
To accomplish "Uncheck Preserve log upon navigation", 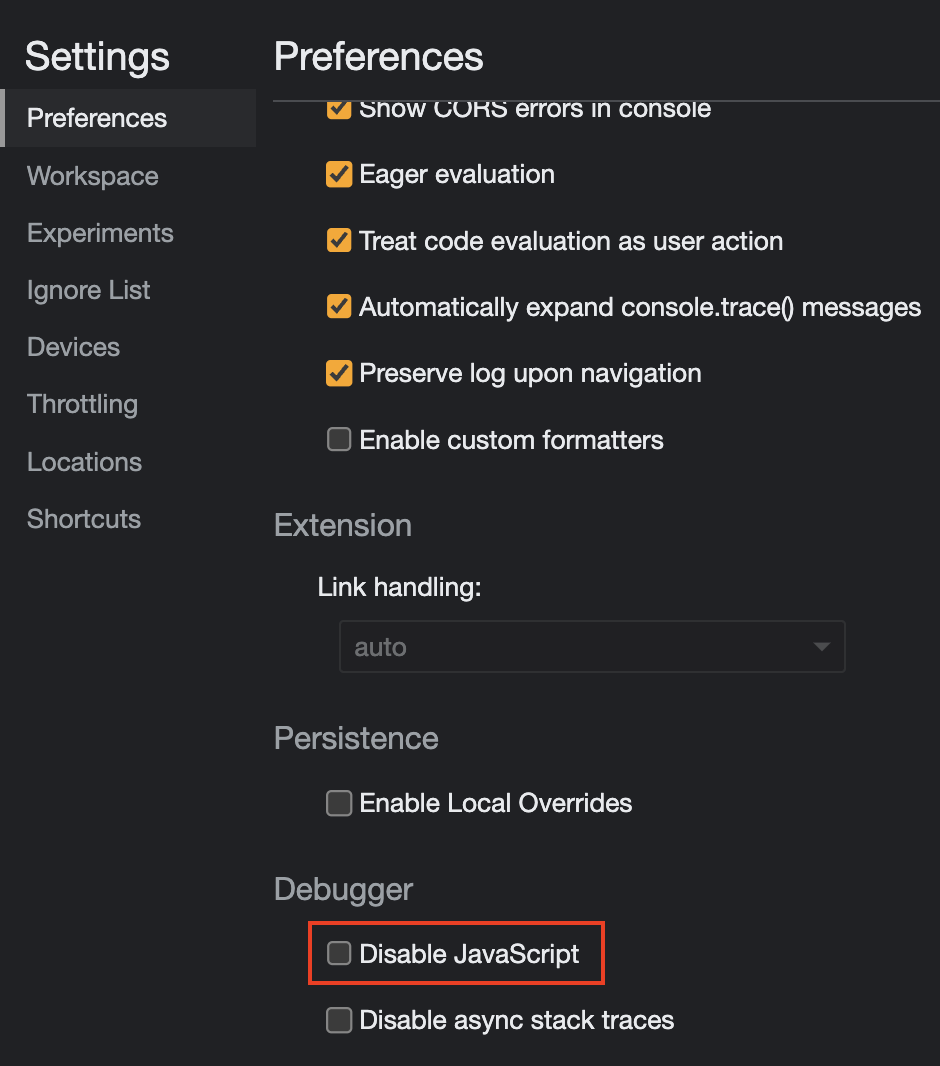I will (338, 373).
